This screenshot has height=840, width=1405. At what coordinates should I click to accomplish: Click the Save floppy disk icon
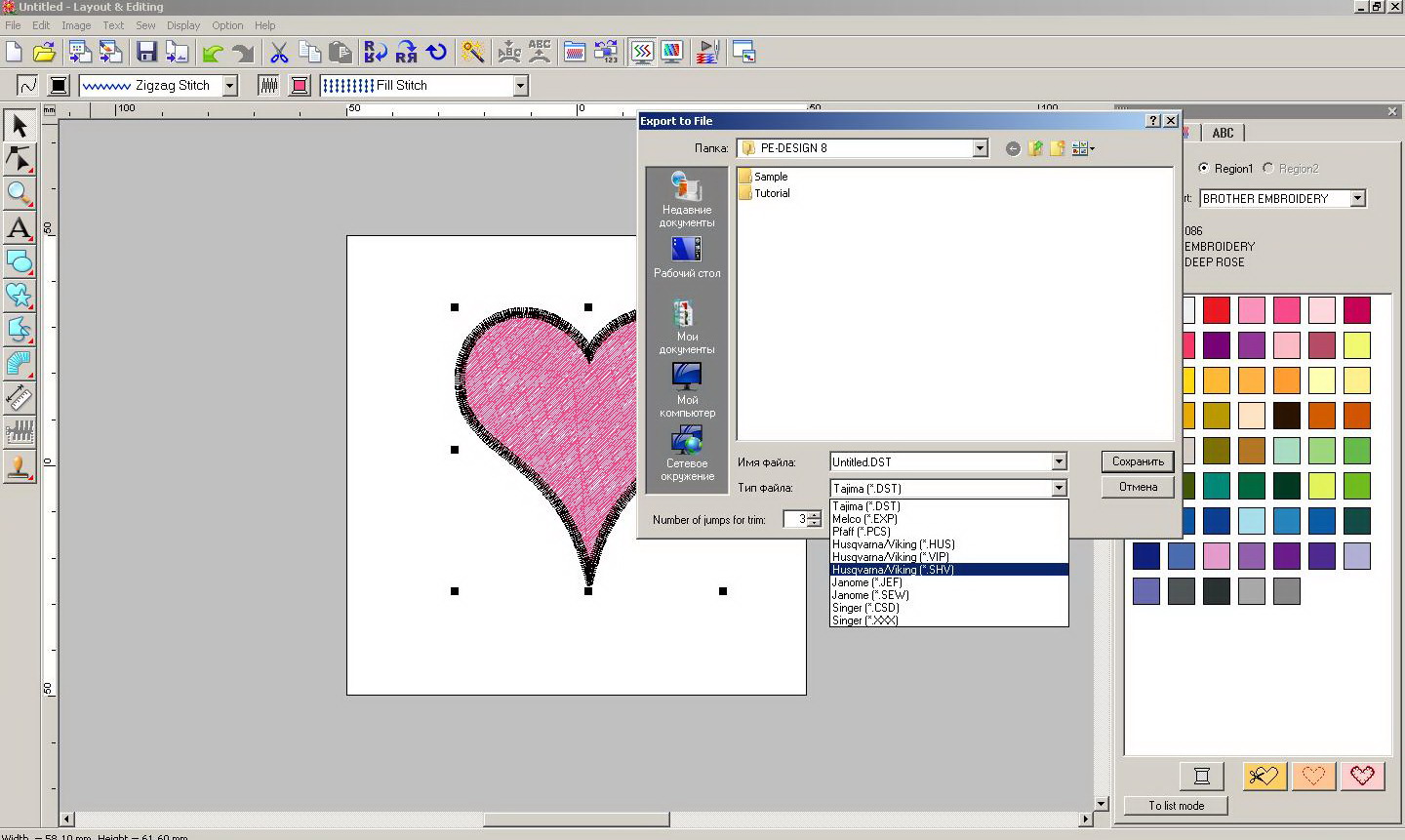point(146,53)
